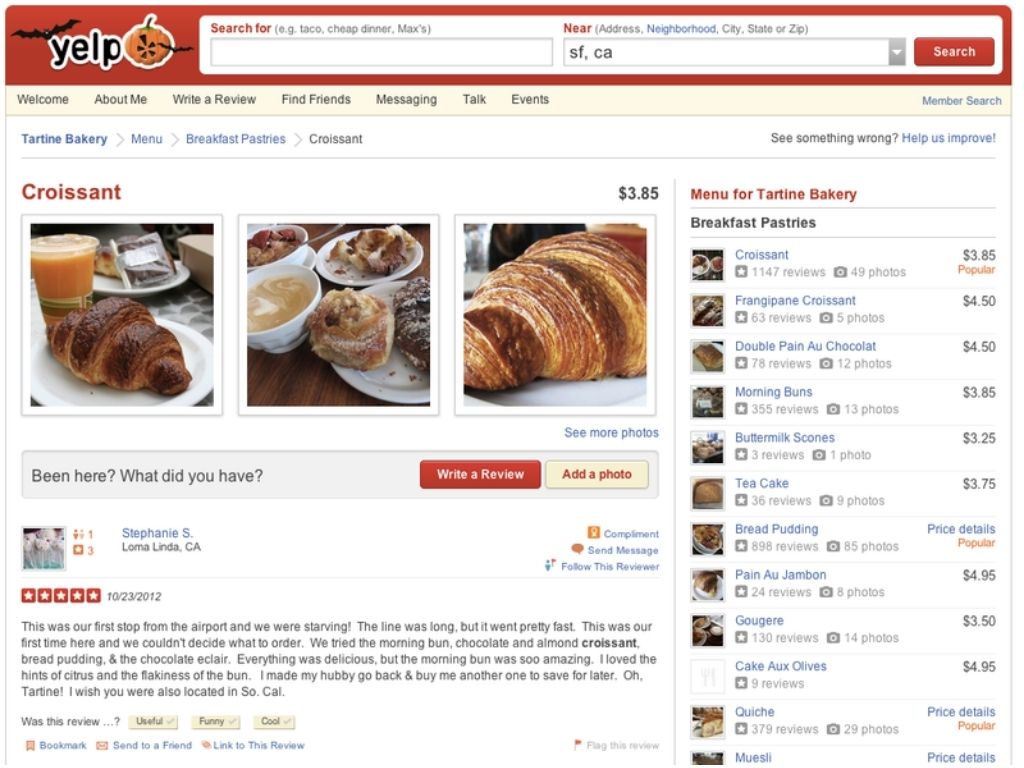Click the Search for input field
The width and height of the screenshot is (1024, 768).
point(381,52)
